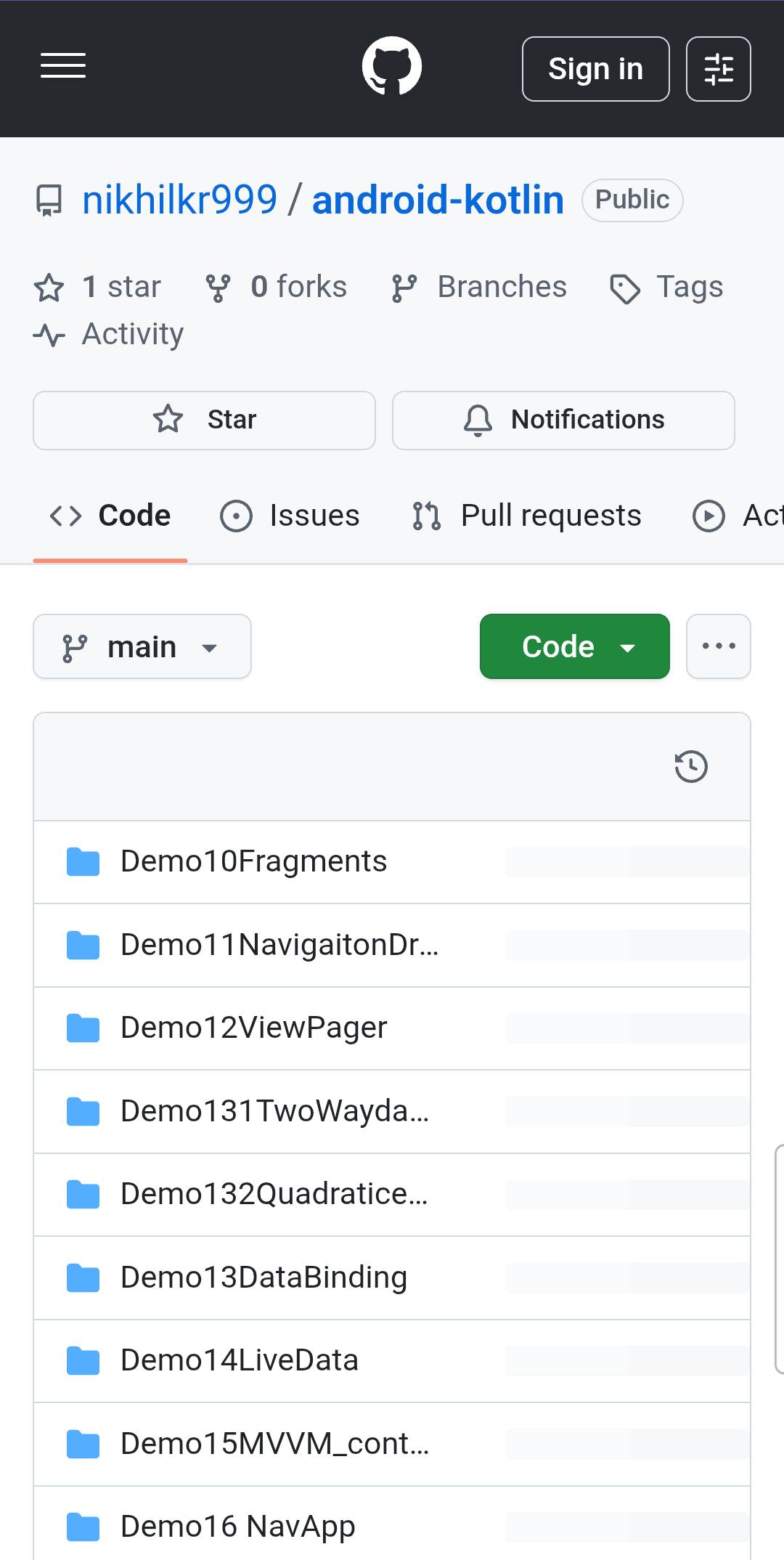The height and width of the screenshot is (1560, 784).
Task: Open the appearance settings sliders icon
Action: coord(718,69)
